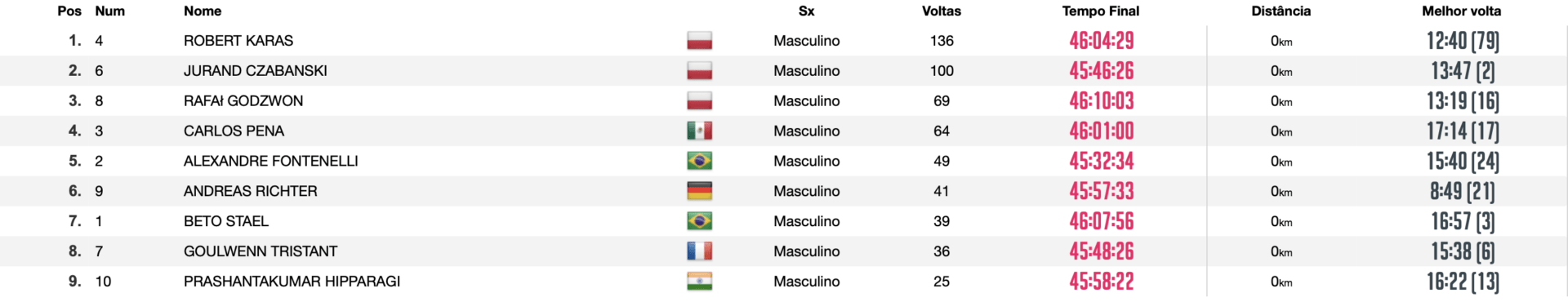Click Beto Stael's Brazilian flag icon
Screen dimensions: 1568x302
(x=699, y=221)
